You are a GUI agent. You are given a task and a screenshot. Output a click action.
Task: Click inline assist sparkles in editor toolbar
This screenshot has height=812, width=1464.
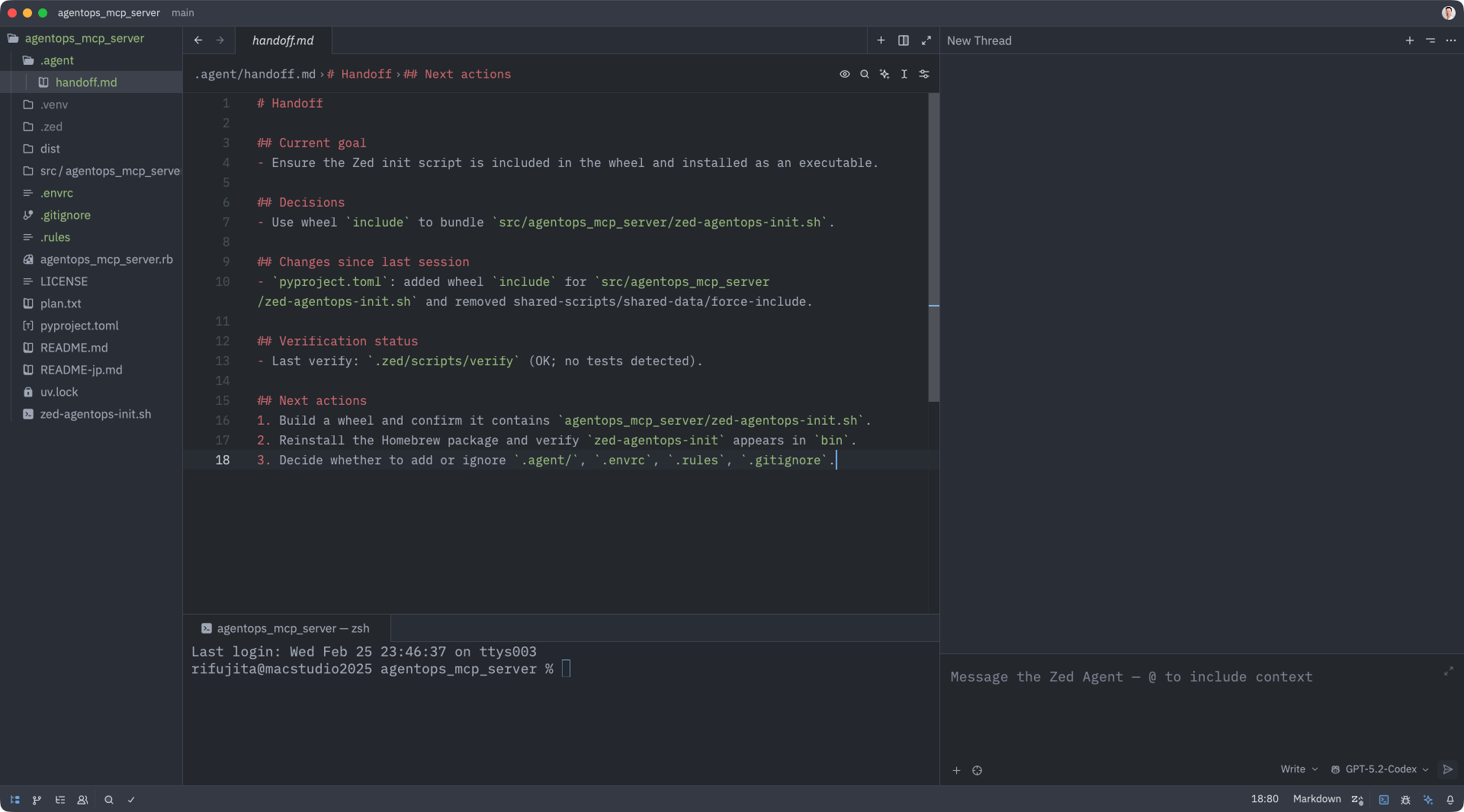coord(884,74)
